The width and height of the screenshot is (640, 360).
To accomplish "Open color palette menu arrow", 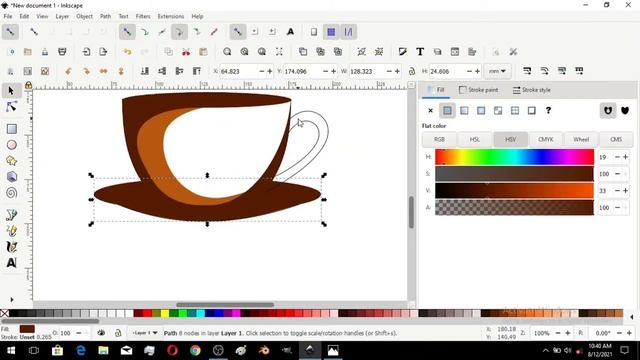I will coord(632,317).
